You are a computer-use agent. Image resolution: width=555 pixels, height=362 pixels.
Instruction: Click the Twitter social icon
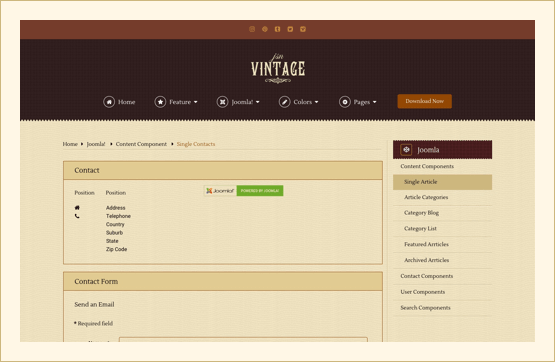coord(290,29)
